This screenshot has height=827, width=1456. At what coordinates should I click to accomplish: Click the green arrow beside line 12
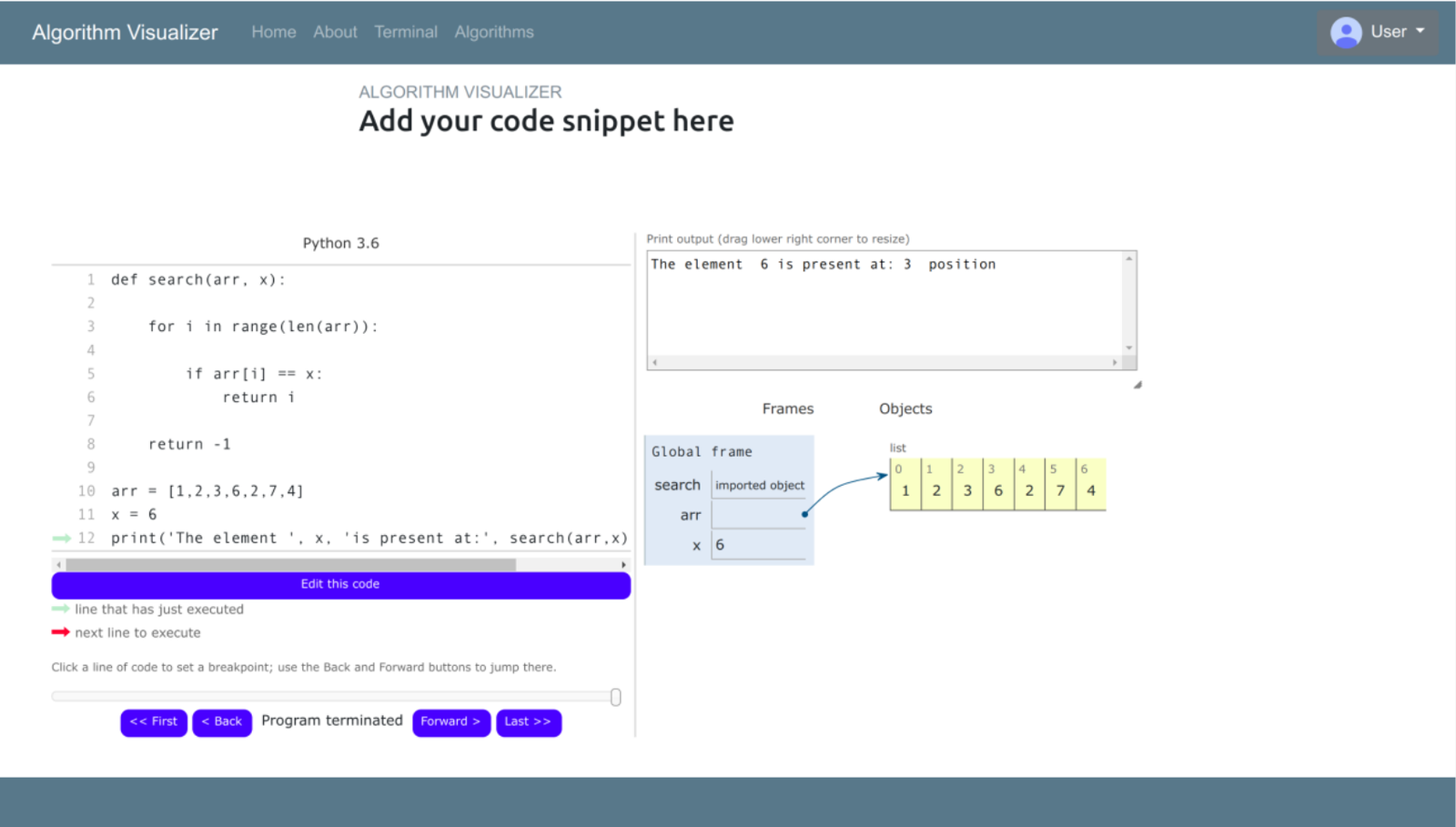click(x=61, y=539)
